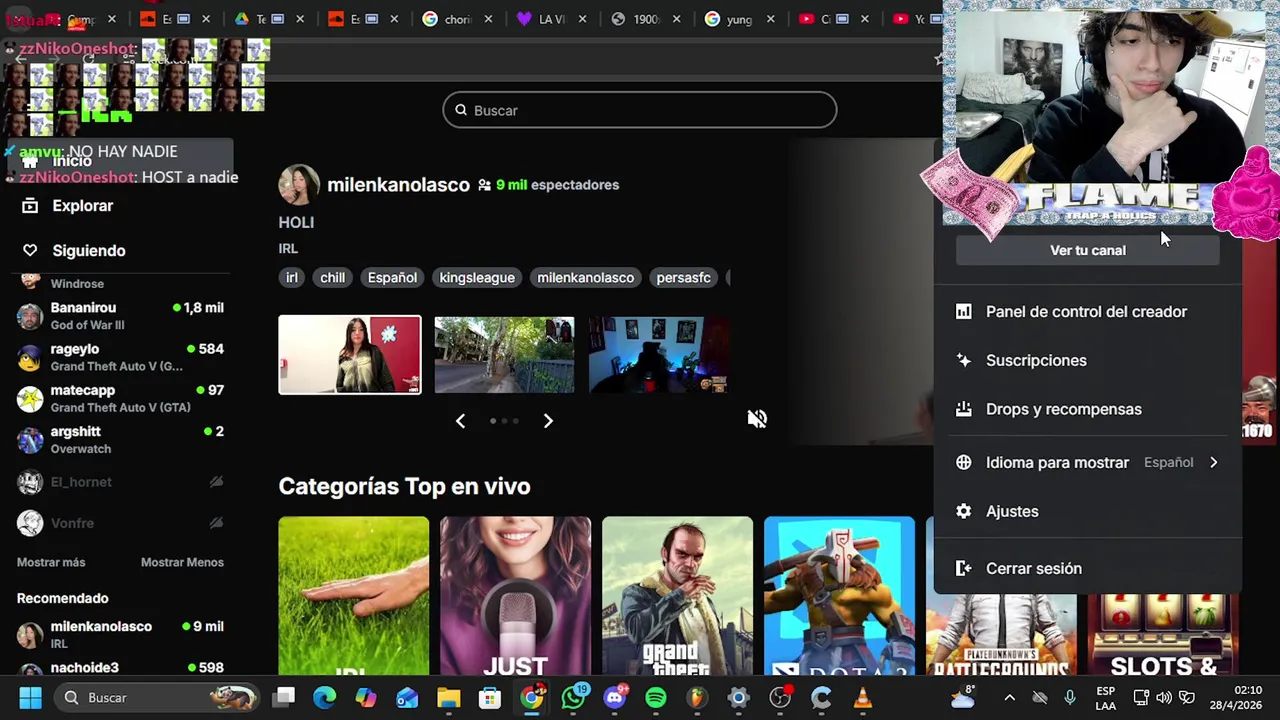Open rageylo channel in the sidebar
This screenshot has width=1280, height=720.
120,357
